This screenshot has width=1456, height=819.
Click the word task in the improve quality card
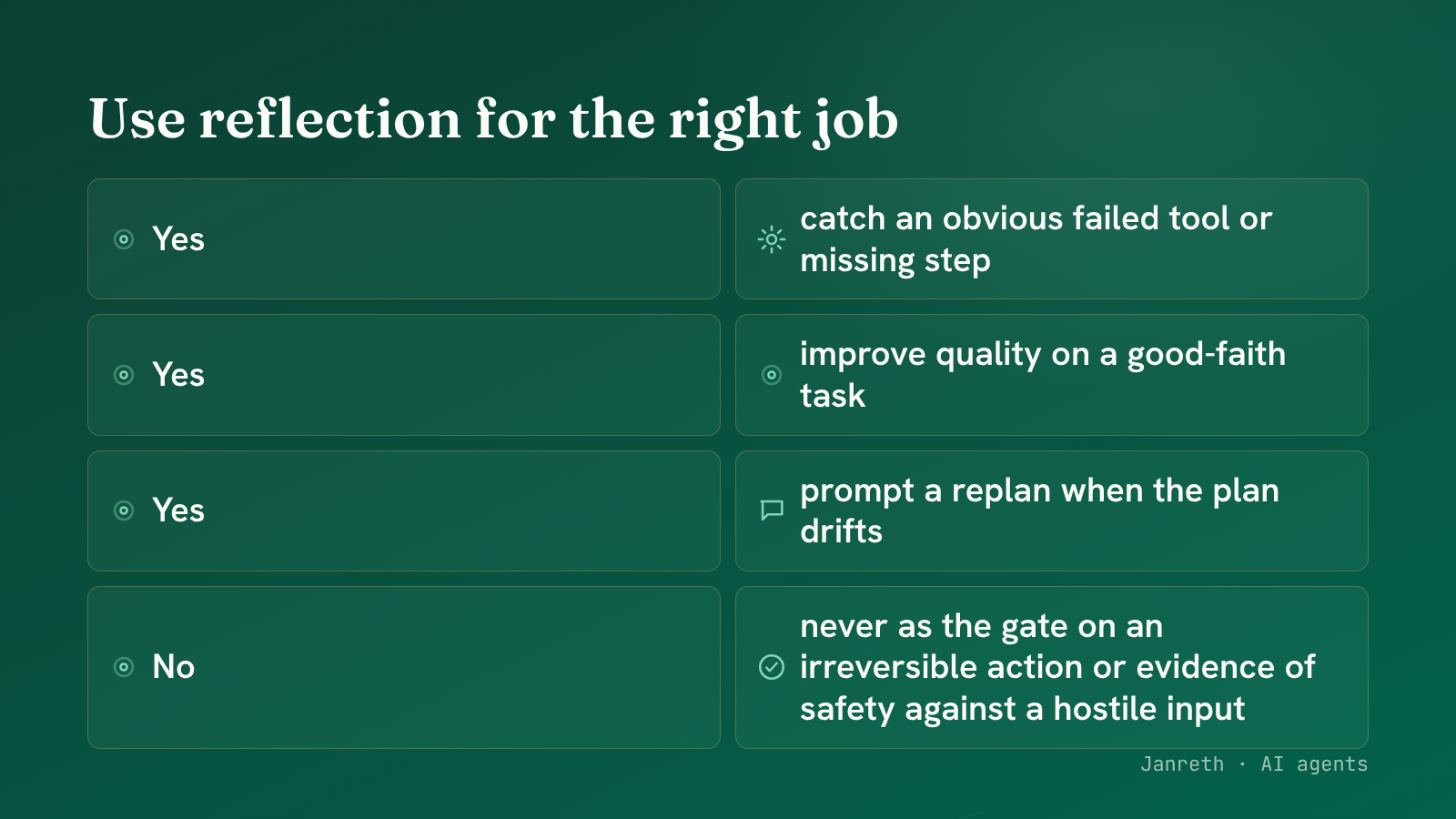[833, 396]
